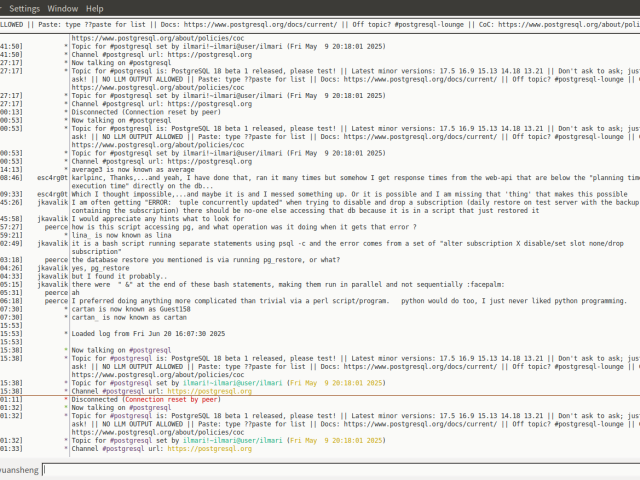
Task: Click peerce's "ah" message
Action: [75, 292]
